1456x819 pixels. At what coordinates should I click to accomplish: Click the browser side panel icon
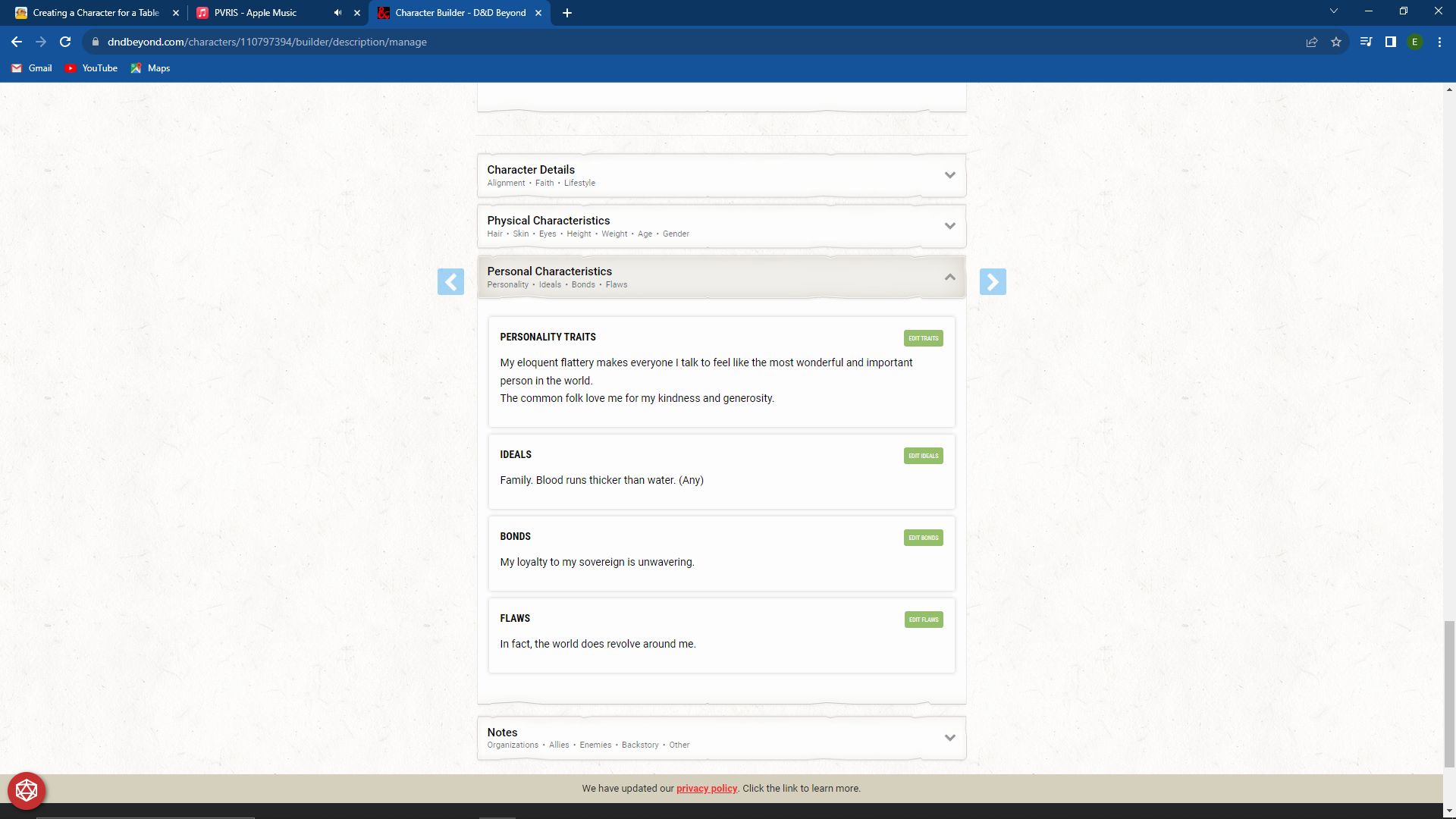pos(1391,42)
